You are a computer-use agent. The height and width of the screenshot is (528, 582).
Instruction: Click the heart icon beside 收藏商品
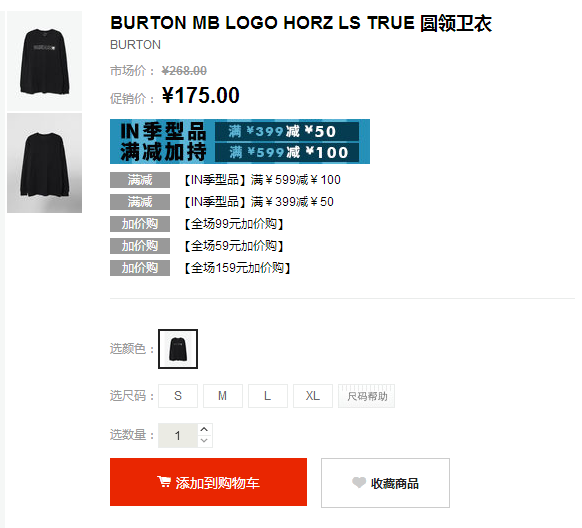click(359, 482)
